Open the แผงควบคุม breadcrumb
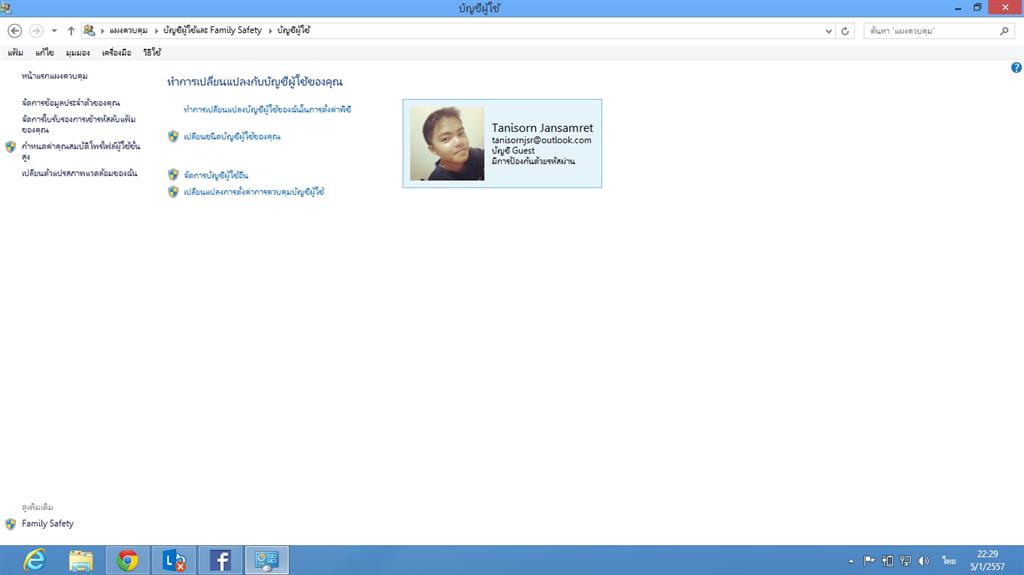The width and height of the screenshot is (1024, 575). click(128, 31)
